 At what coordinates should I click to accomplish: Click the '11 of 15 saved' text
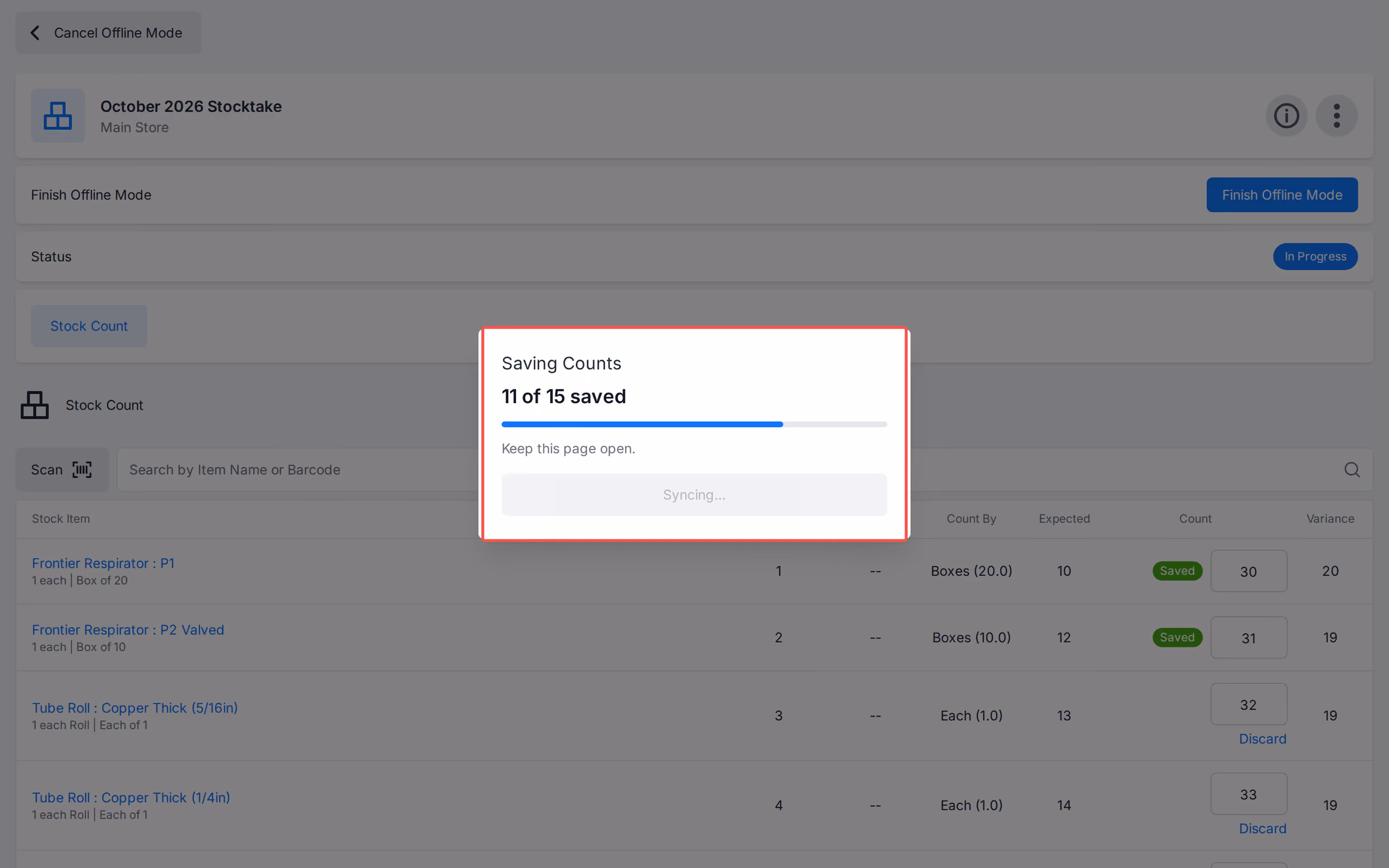click(x=564, y=396)
